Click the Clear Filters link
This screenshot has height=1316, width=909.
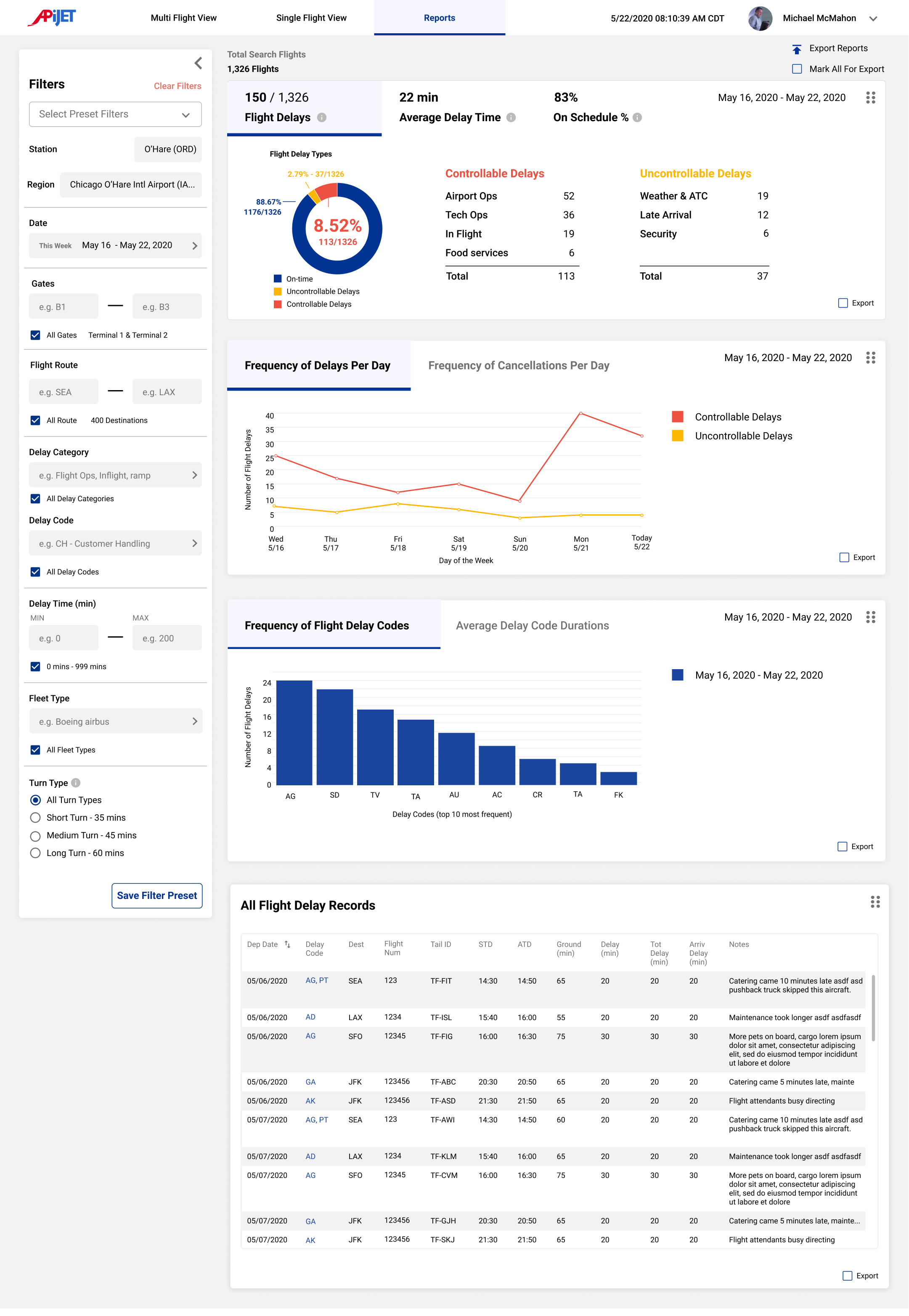click(x=177, y=86)
